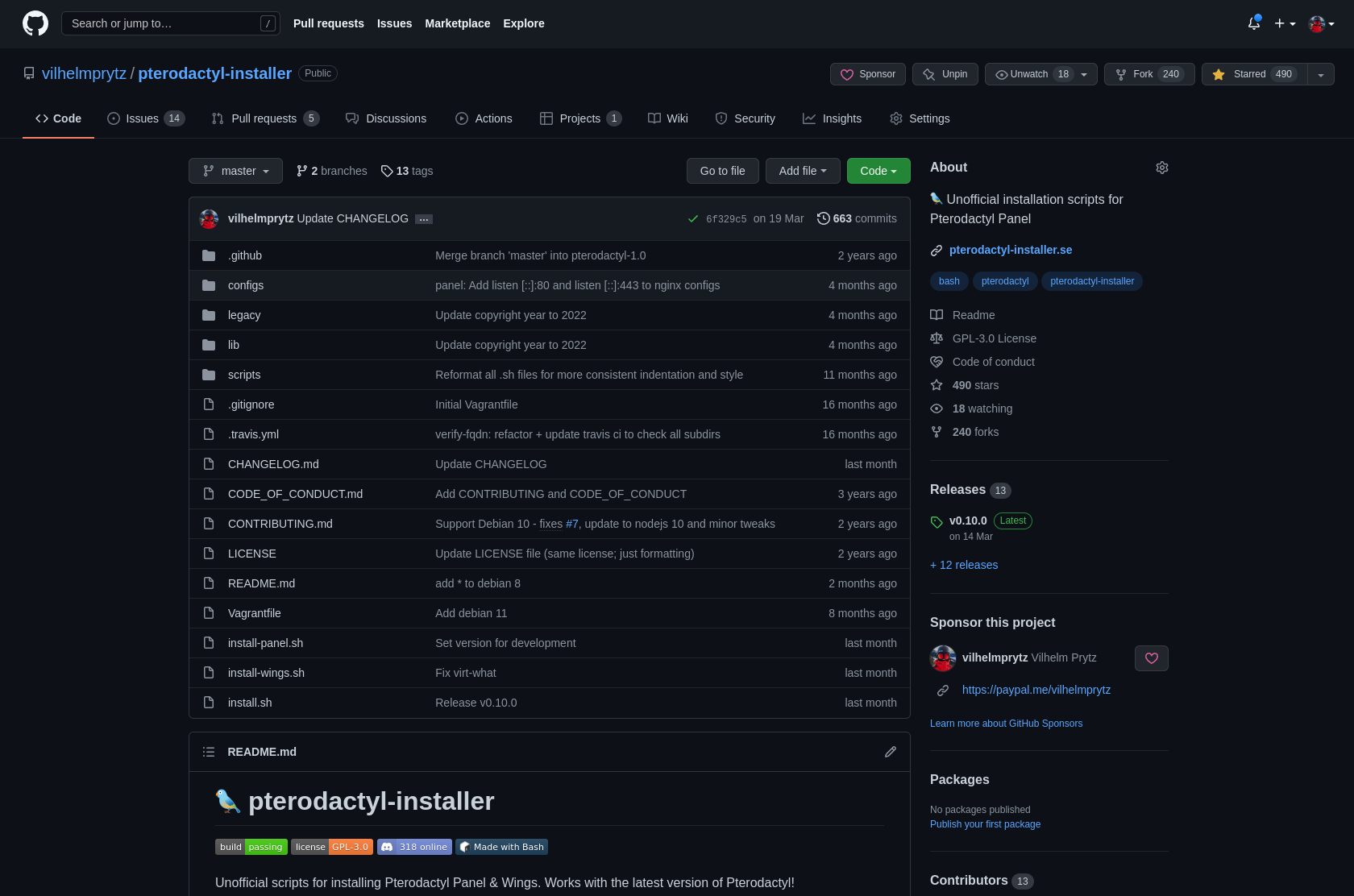Click the build passing badge
Screen dimensions: 1354x896
pyautogui.click(x=251, y=847)
